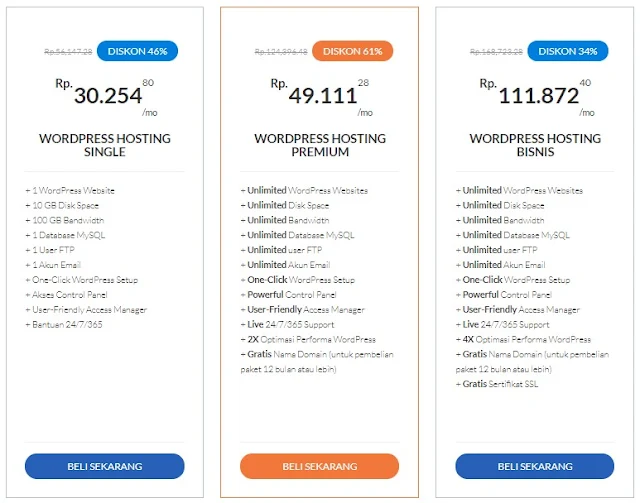Screen dimensions: 640x503
Task: Click the Rp. 111.872 price
Action: (537, 96)
